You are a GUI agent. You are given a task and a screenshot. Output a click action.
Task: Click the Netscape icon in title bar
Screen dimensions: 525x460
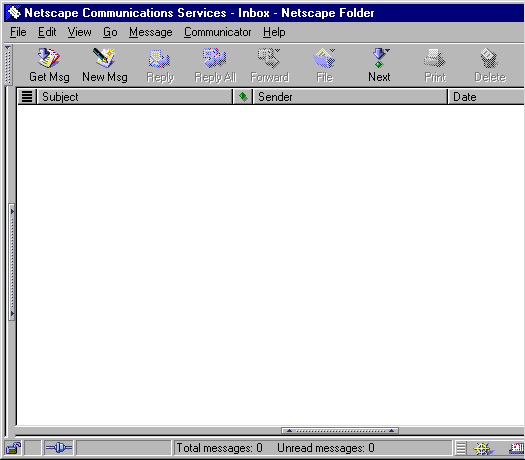pyautogui.click(x=14, y=13)
